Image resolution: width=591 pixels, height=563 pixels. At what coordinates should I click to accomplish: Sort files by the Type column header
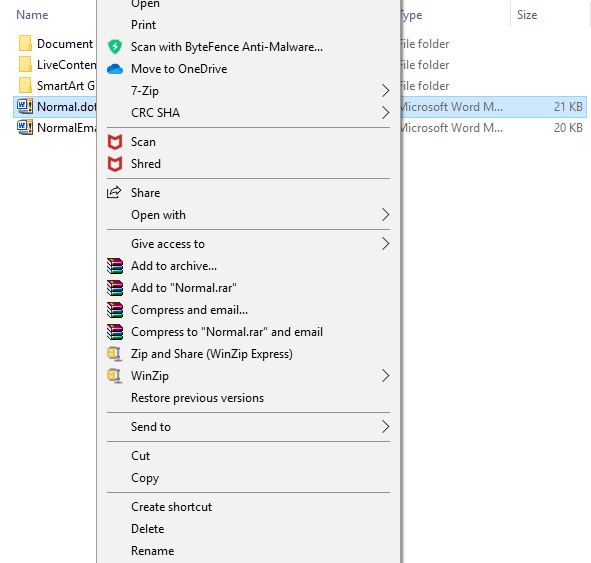[x=411, y=15]
